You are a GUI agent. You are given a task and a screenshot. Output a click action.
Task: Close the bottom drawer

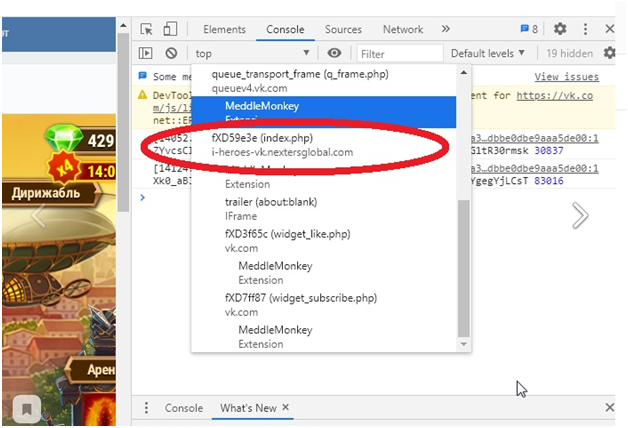click(610, 408)
